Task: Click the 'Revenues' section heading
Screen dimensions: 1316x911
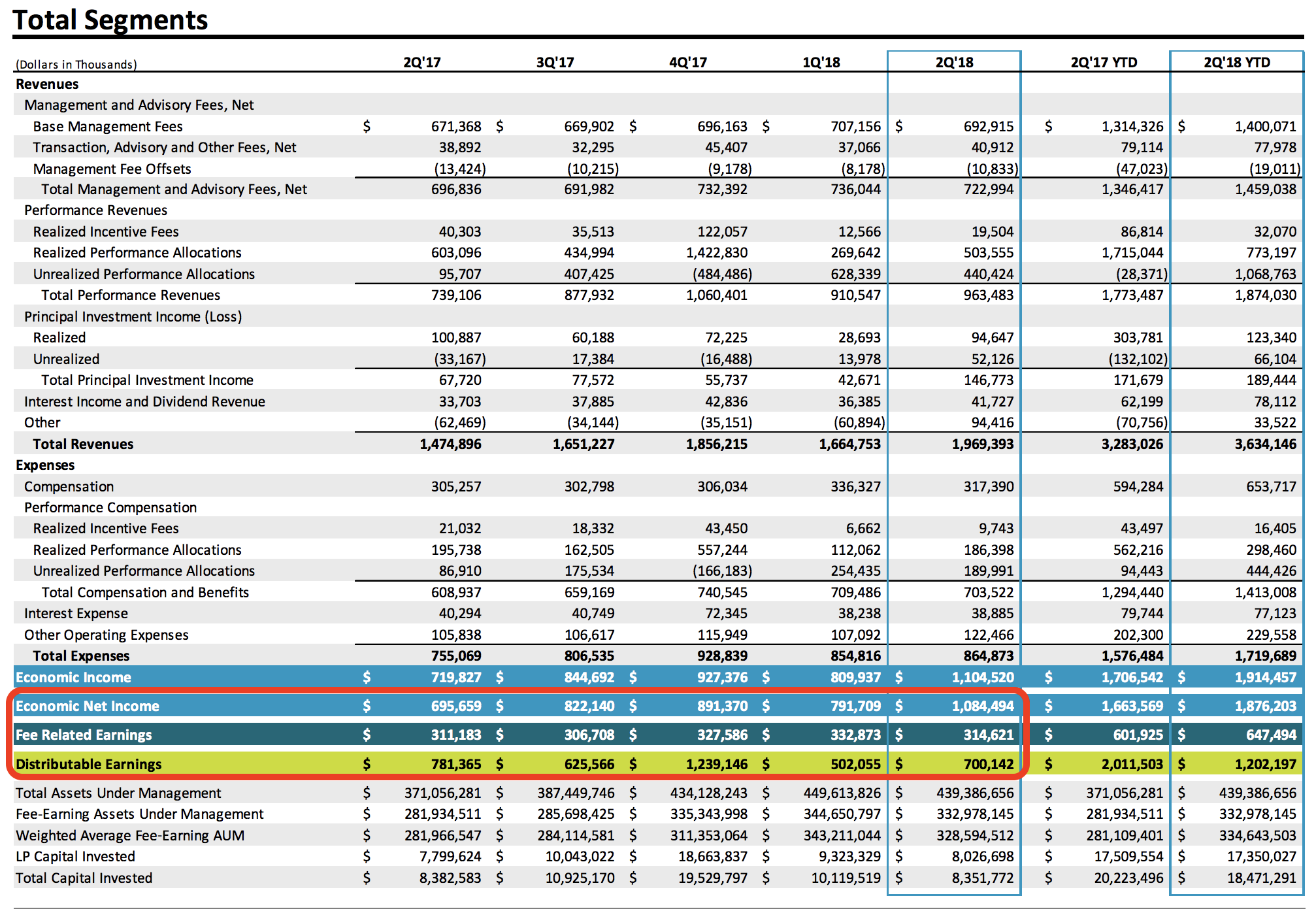Action: [x=47, y=84]
